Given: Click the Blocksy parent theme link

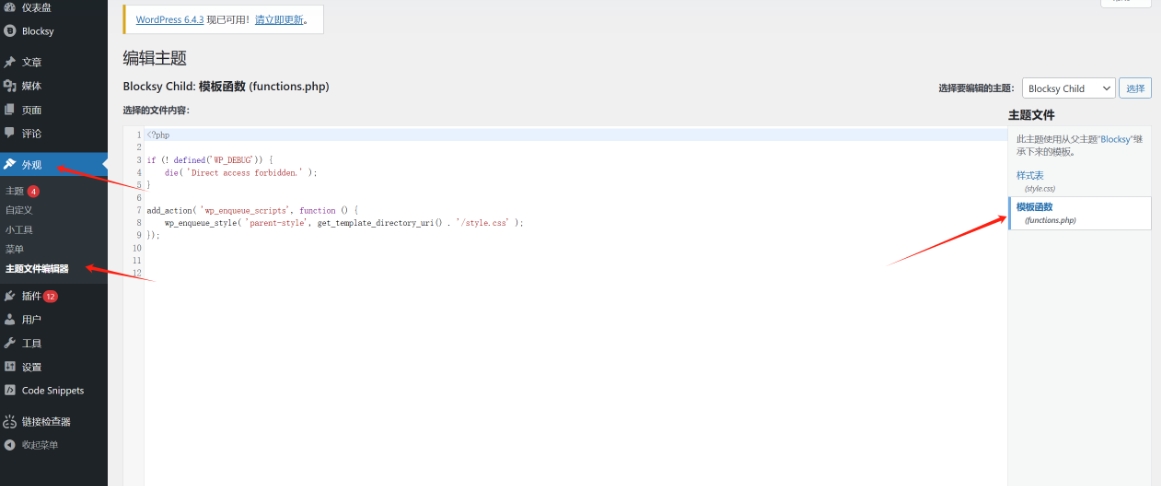Looking at the screenshot, I should tap(1116, 139).
